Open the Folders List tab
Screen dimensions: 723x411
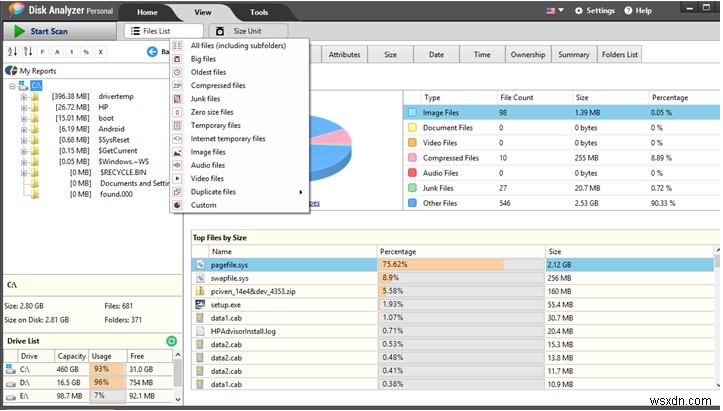619,54
